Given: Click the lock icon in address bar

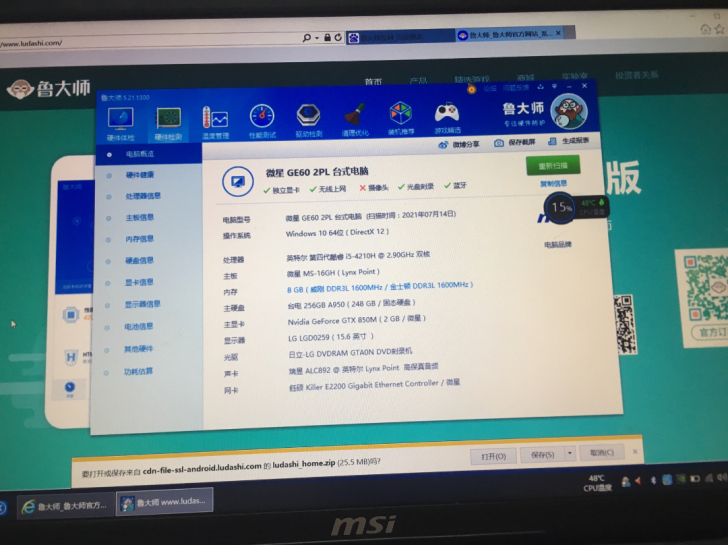Looking at the screenshot, I should click(x=327, y=37).
